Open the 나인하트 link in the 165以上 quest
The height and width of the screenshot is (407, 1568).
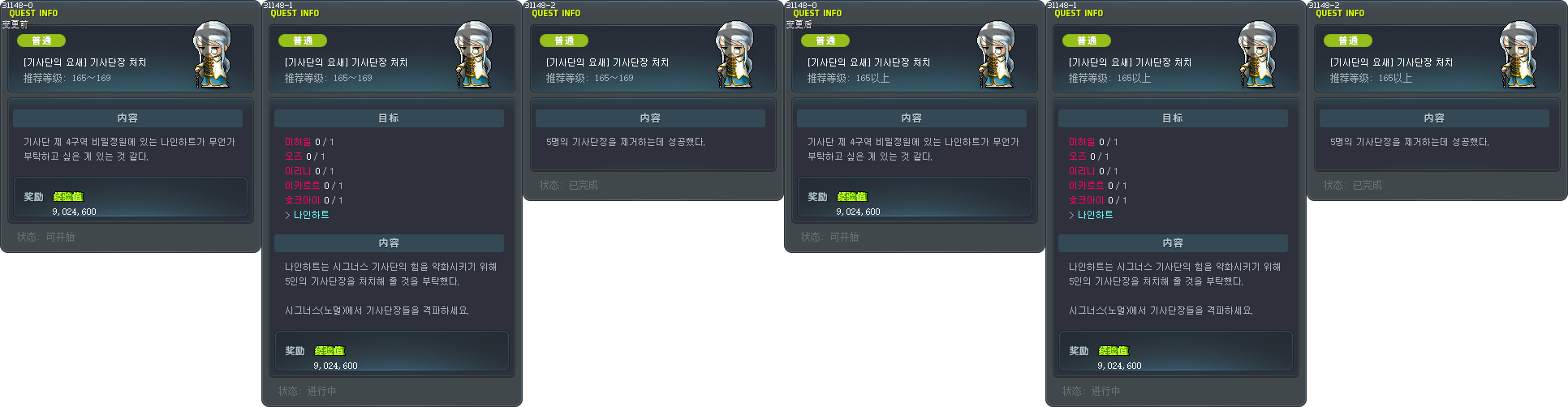click(x=1095, y=215)
